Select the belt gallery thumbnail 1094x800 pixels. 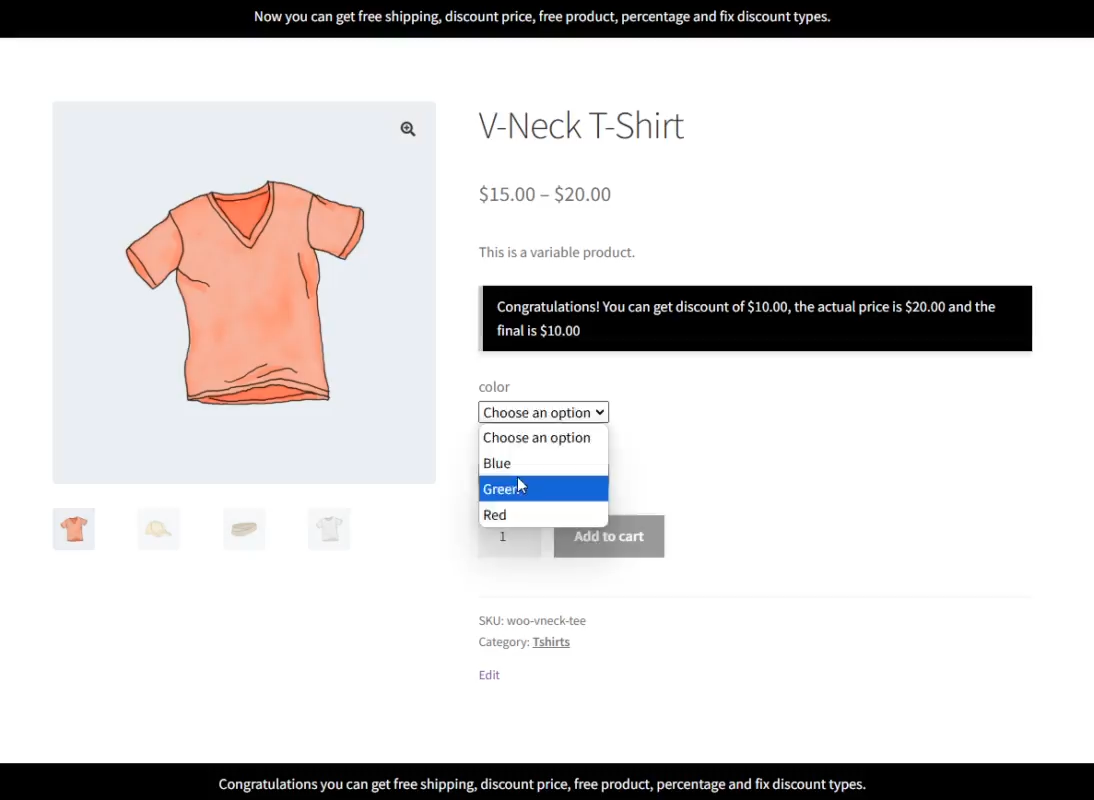tap(244, 529)
